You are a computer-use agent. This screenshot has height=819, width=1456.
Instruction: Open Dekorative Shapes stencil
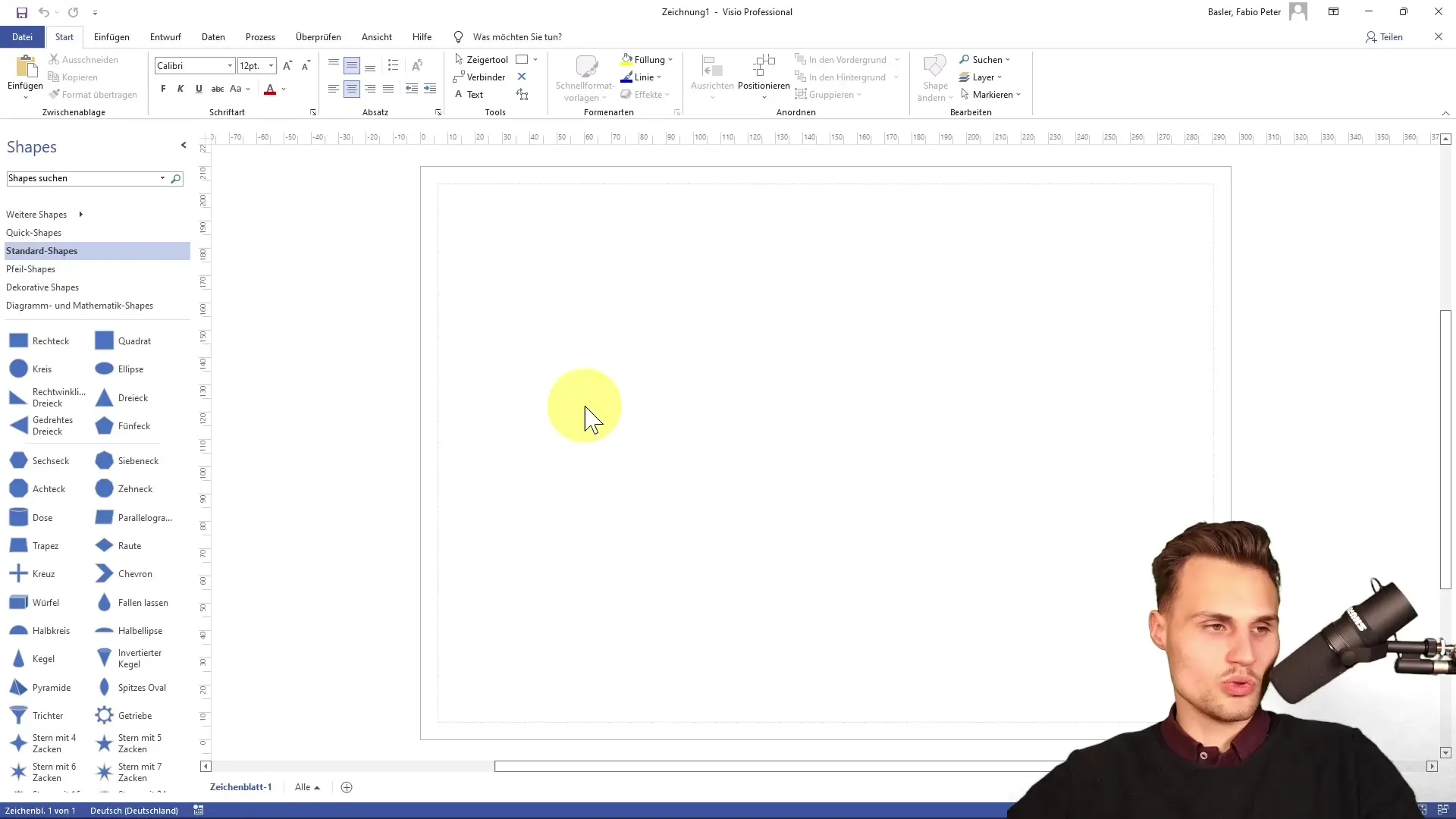(97, 287)
